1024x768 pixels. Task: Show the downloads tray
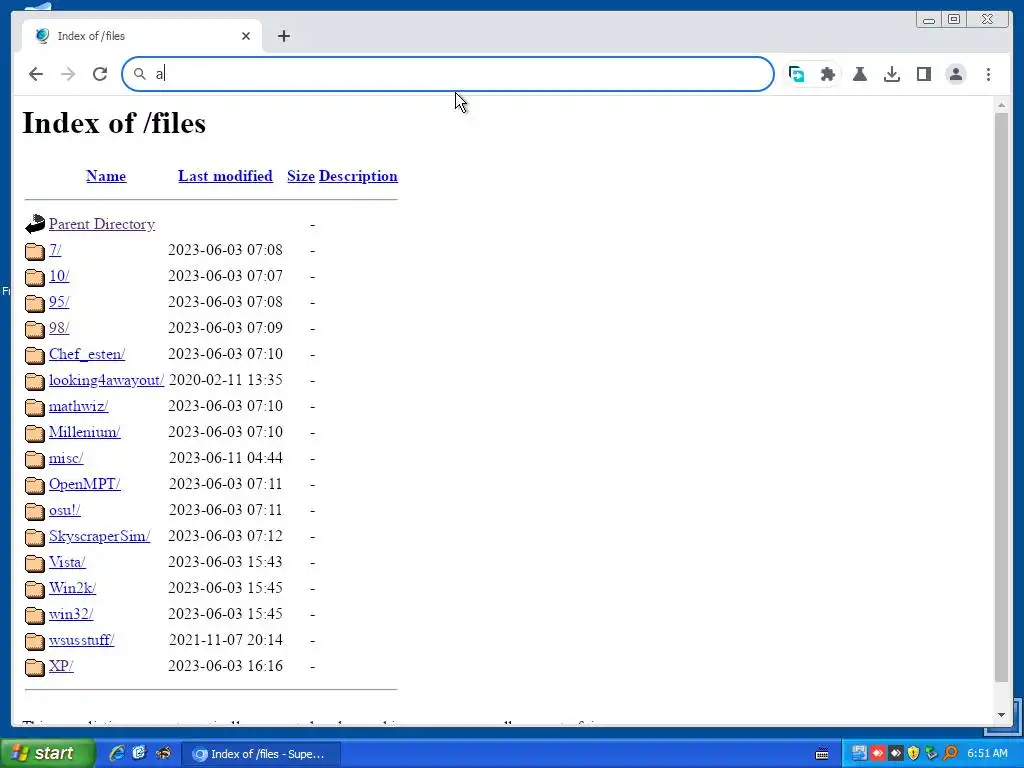892,74
